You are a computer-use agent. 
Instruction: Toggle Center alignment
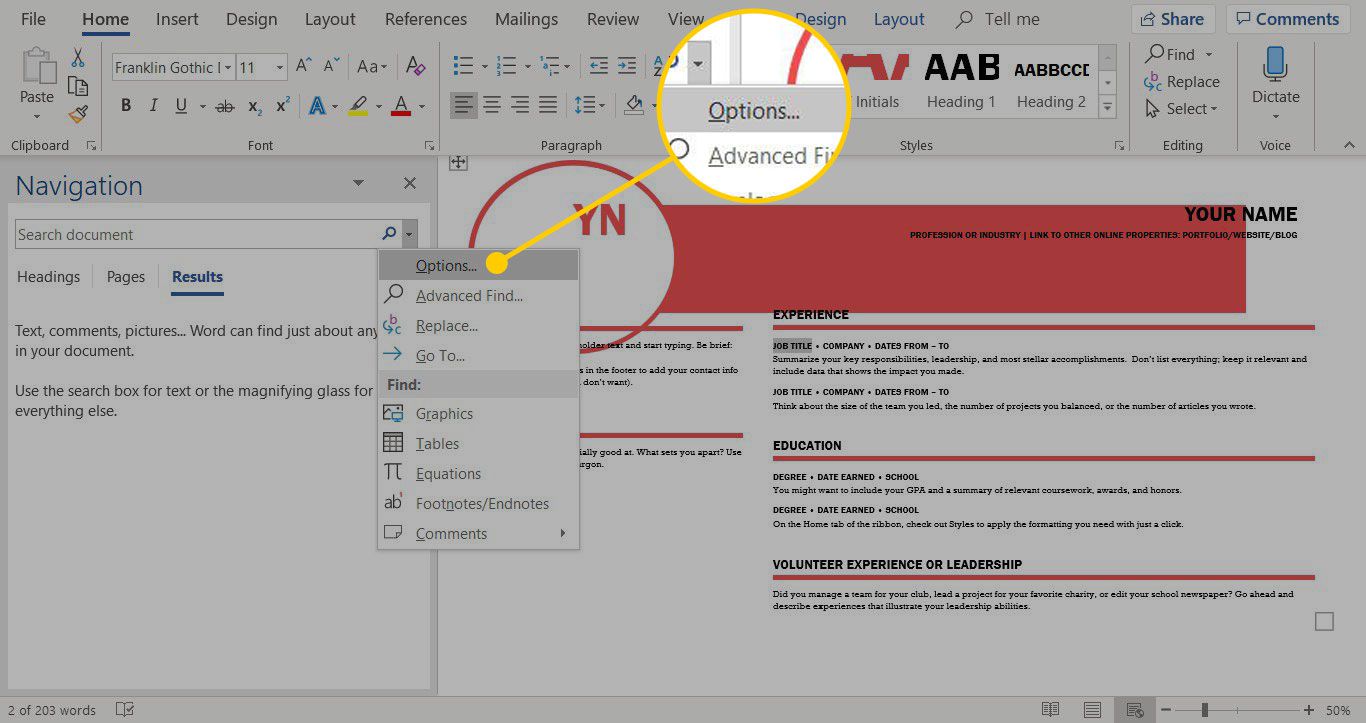pyautogui.click(x=492, y=105)
